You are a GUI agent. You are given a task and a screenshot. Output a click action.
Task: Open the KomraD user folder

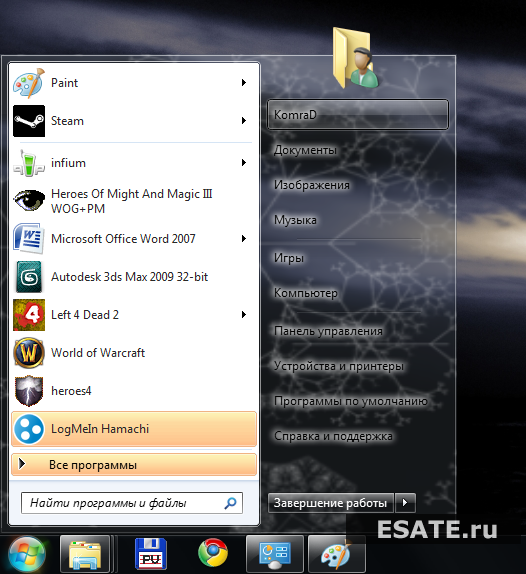pos(358,115)
